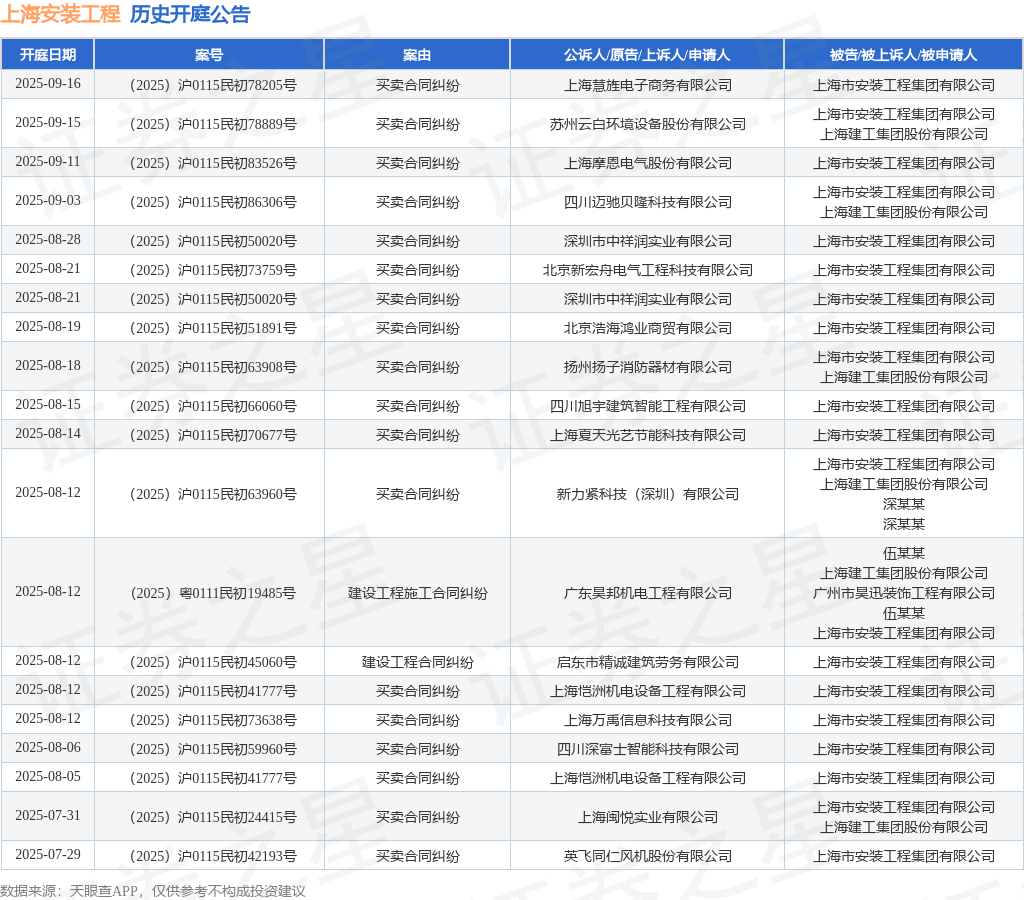The width and height of the screenshot is (1024, 900).
Task: Click the 案号 column header
Action: [x=209, y=55]
